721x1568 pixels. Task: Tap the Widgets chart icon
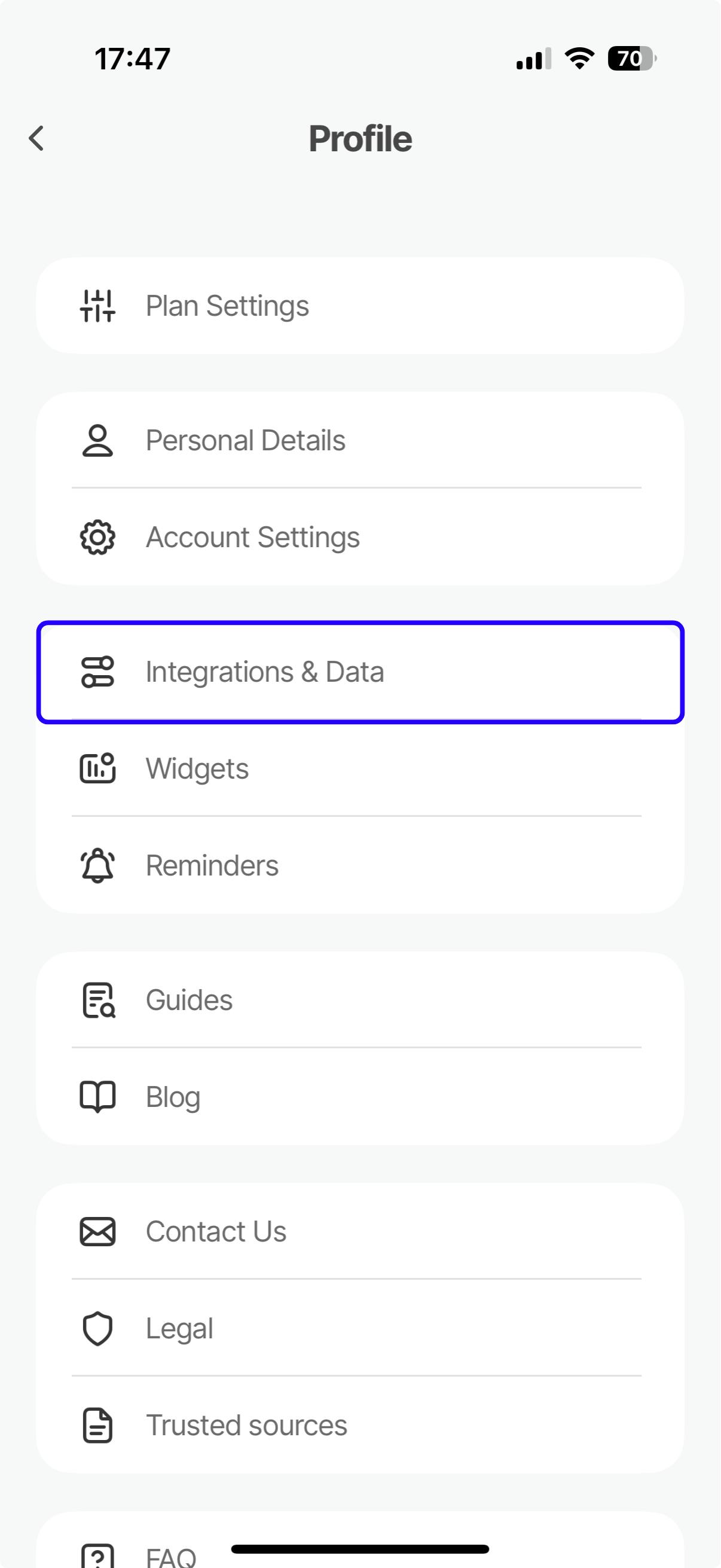tap(97, 768)
